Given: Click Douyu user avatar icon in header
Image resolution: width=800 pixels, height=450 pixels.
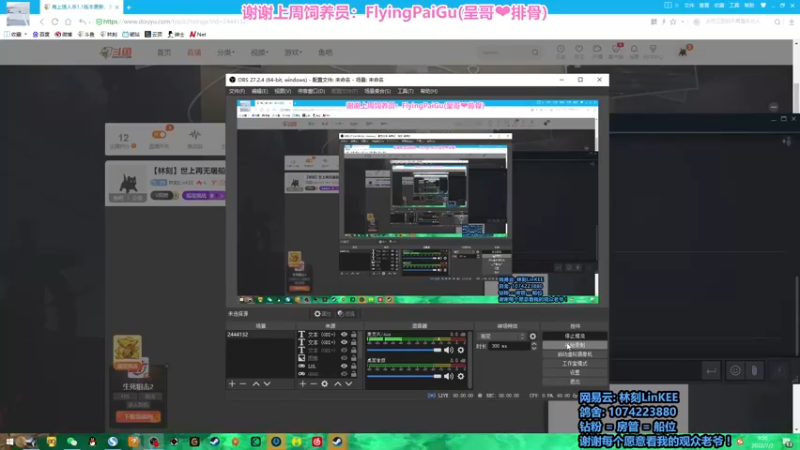Looking at the screenshot, I should [x=683, y=52].
